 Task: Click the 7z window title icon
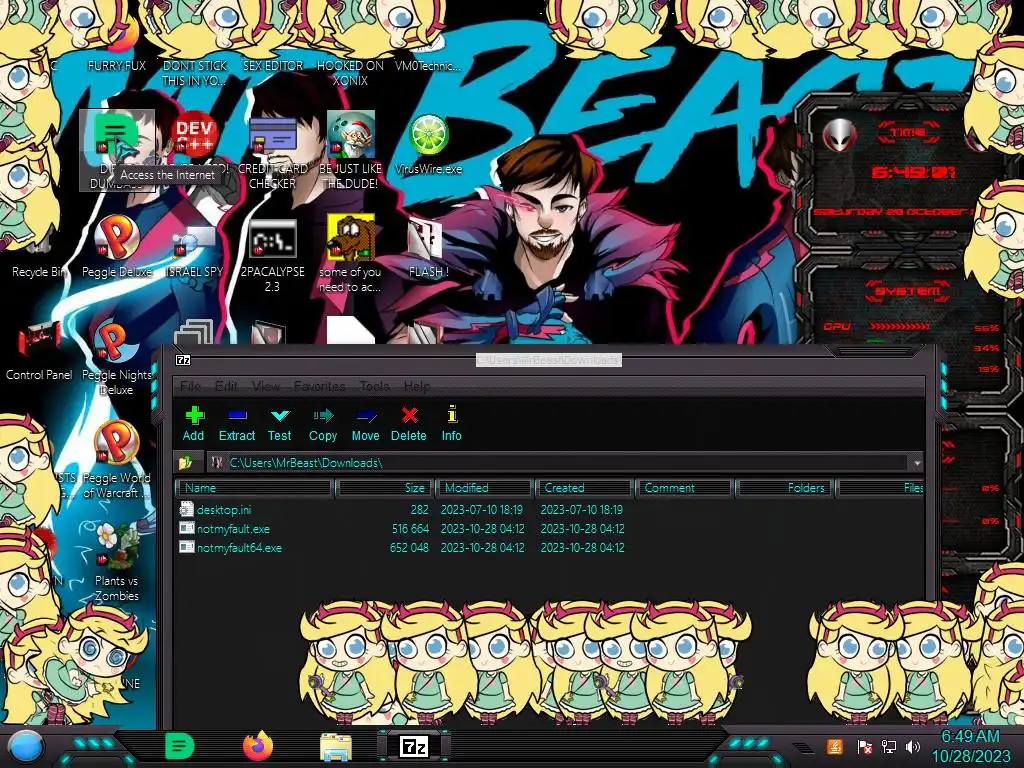[184, 360]
